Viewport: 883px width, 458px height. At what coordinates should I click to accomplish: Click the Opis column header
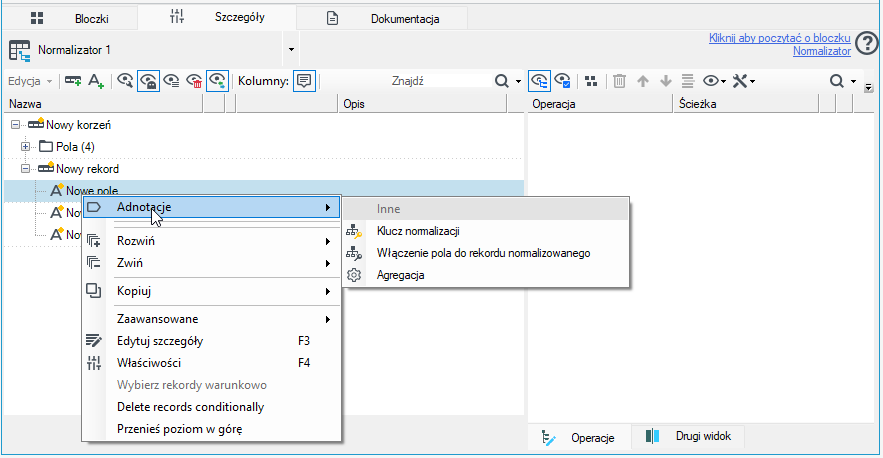[x=422, y=104]
